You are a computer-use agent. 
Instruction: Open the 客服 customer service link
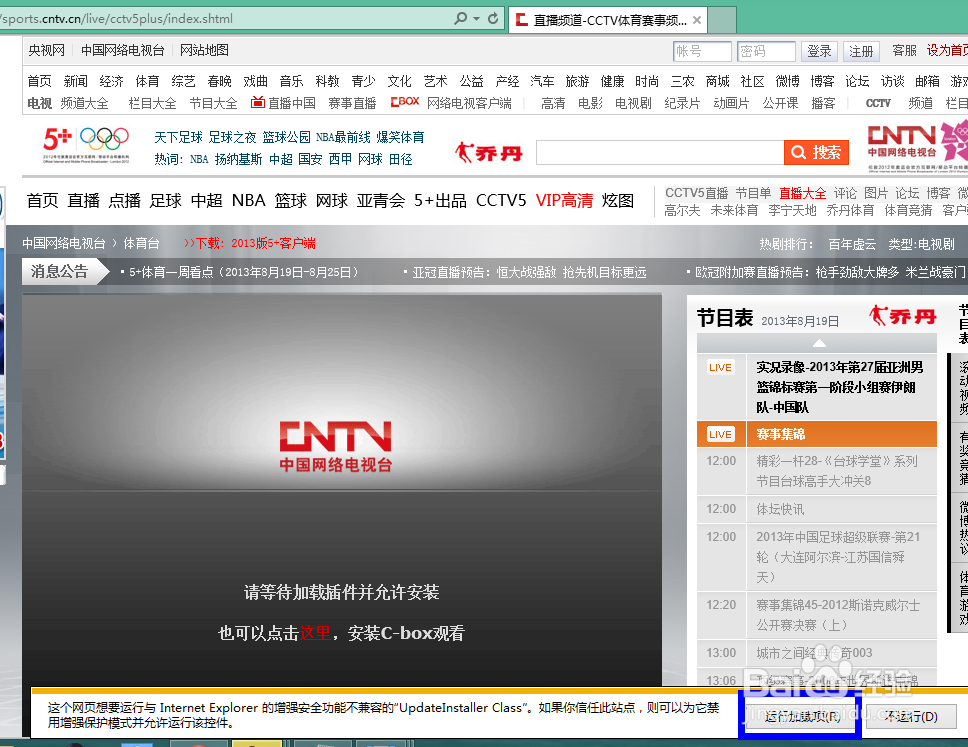(904, 51)
